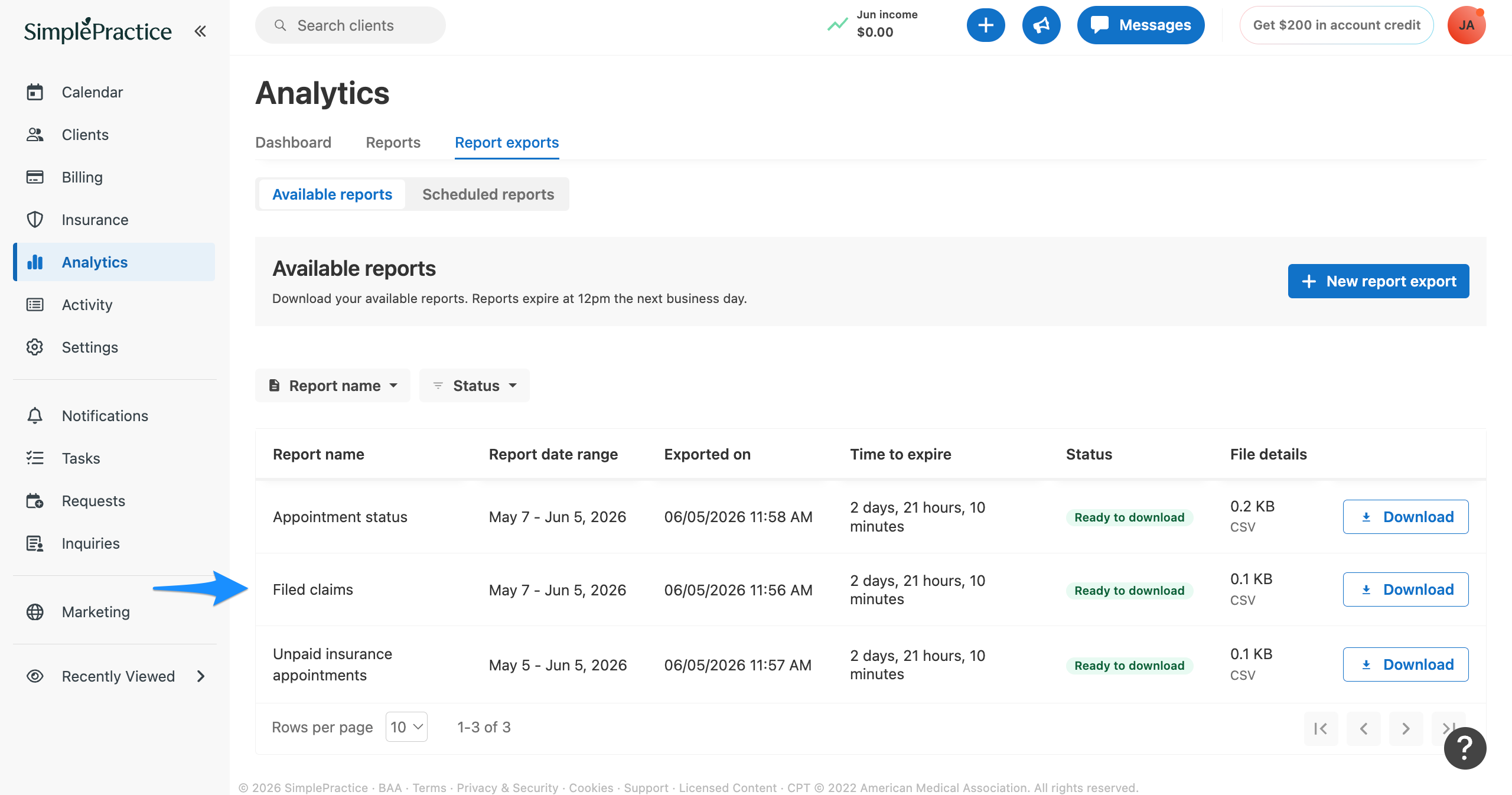Download the Appointment status report
The image size is (1512, 795).
[1406, 517]
